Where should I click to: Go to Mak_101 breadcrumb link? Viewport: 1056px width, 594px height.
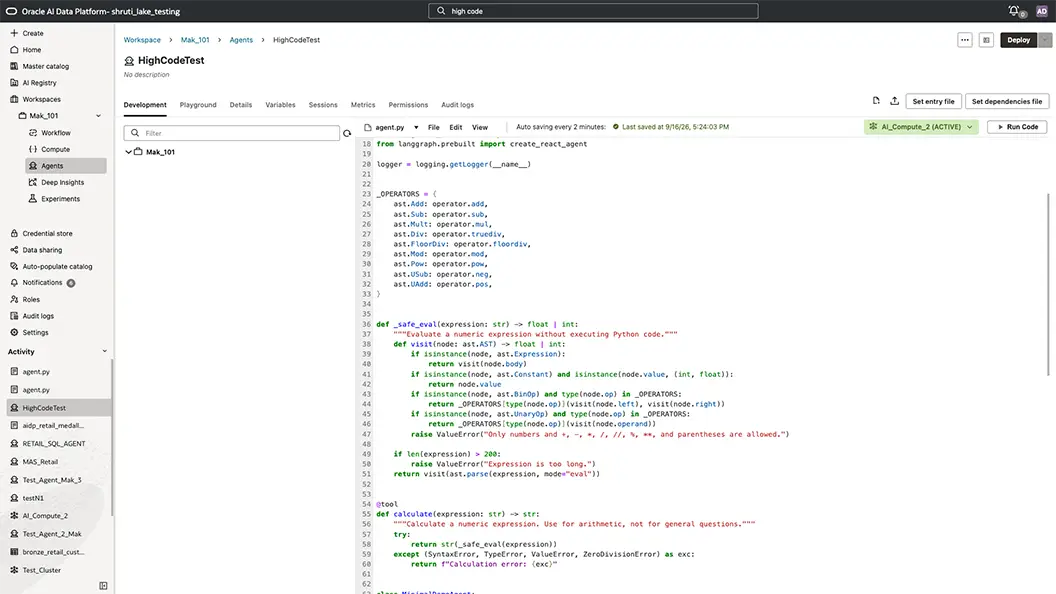point(195,40)
